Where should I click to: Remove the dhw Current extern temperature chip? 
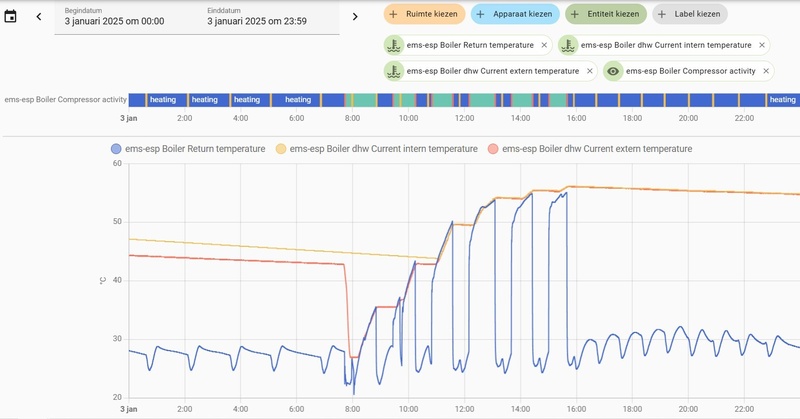click(x=589, y=71)
